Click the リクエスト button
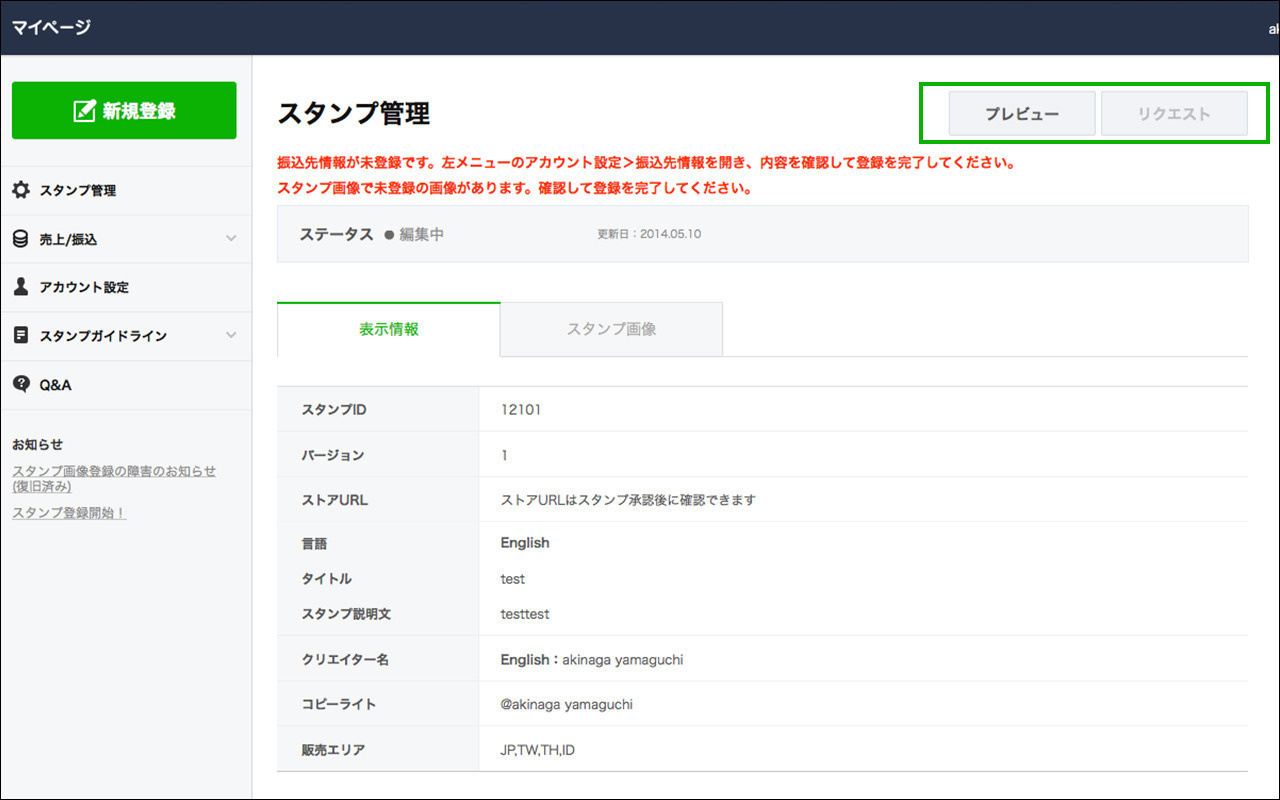 click(1174, 114)
